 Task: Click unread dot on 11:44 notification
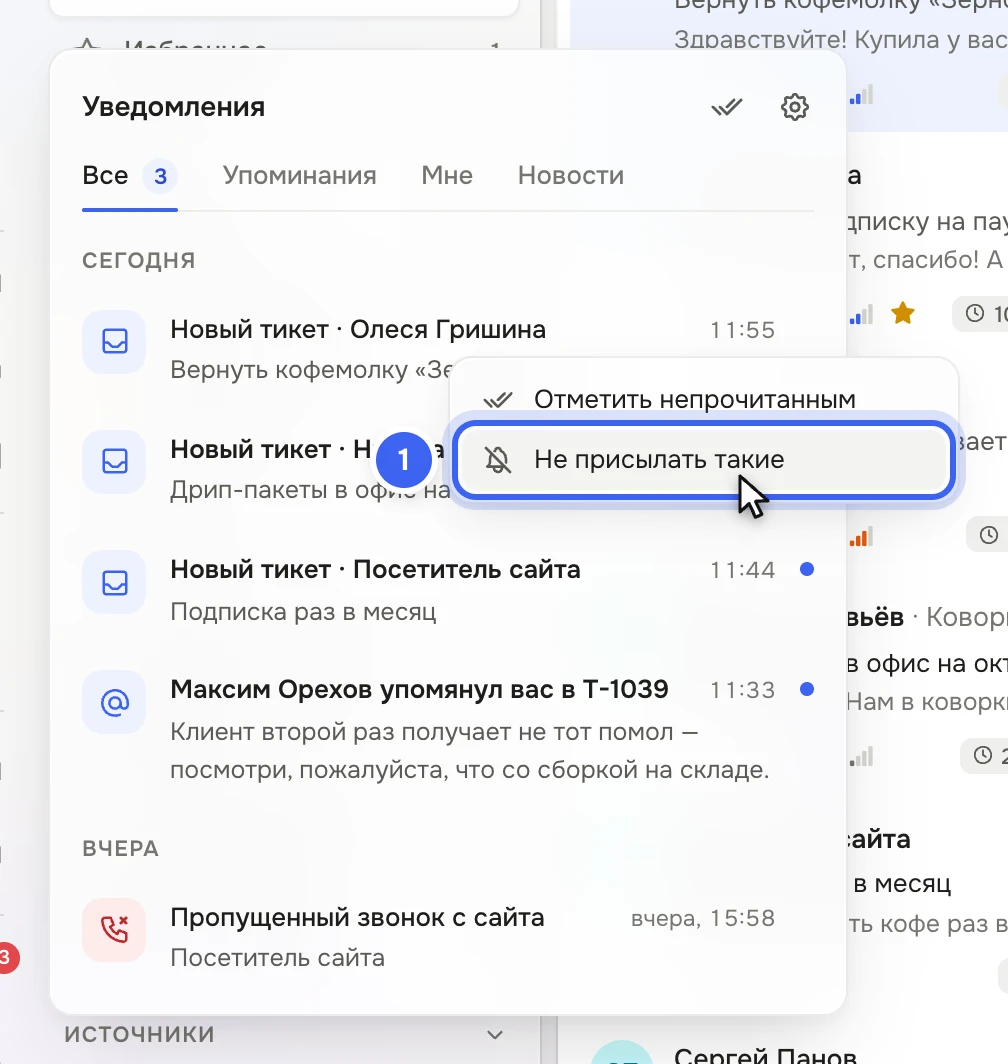[807, 569]
